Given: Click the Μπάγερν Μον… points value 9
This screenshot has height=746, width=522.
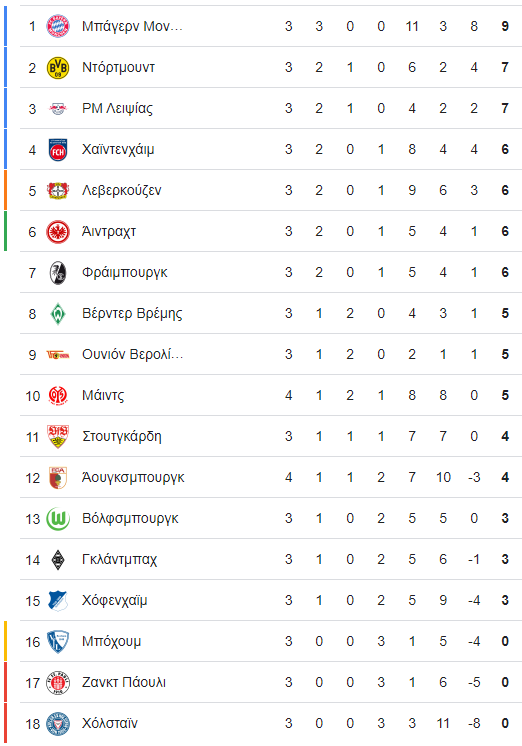Looking at the screenshot, I should [505, 26].
